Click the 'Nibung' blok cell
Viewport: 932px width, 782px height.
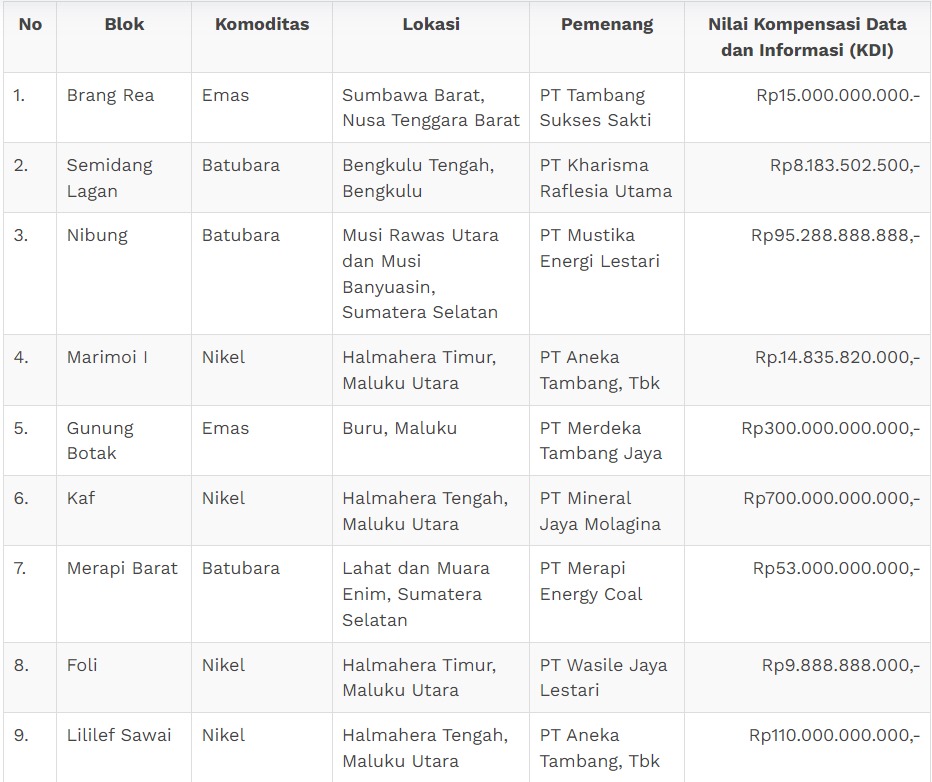[x=97, y=236]
